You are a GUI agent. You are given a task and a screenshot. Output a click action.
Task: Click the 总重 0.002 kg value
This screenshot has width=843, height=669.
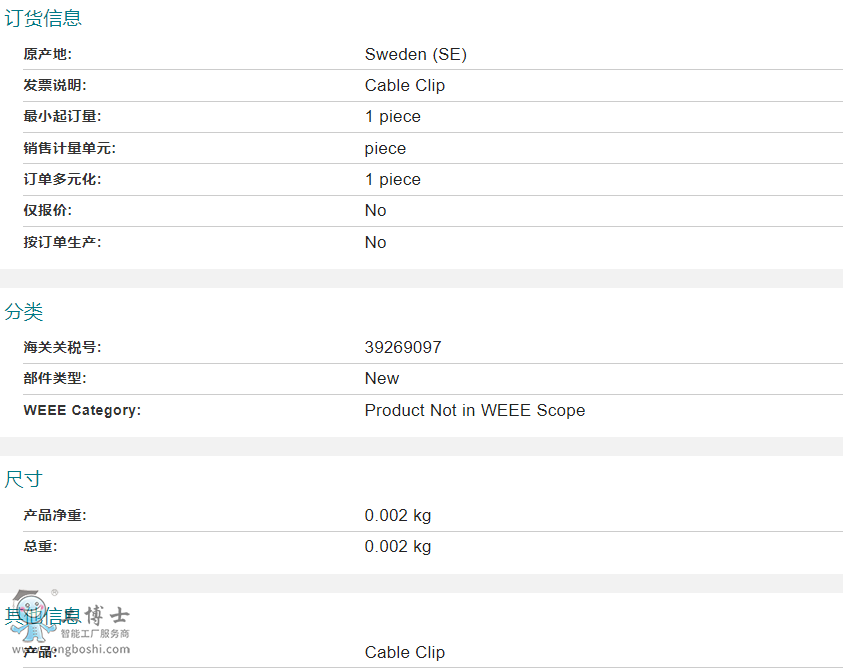click(x=398, y=546)
